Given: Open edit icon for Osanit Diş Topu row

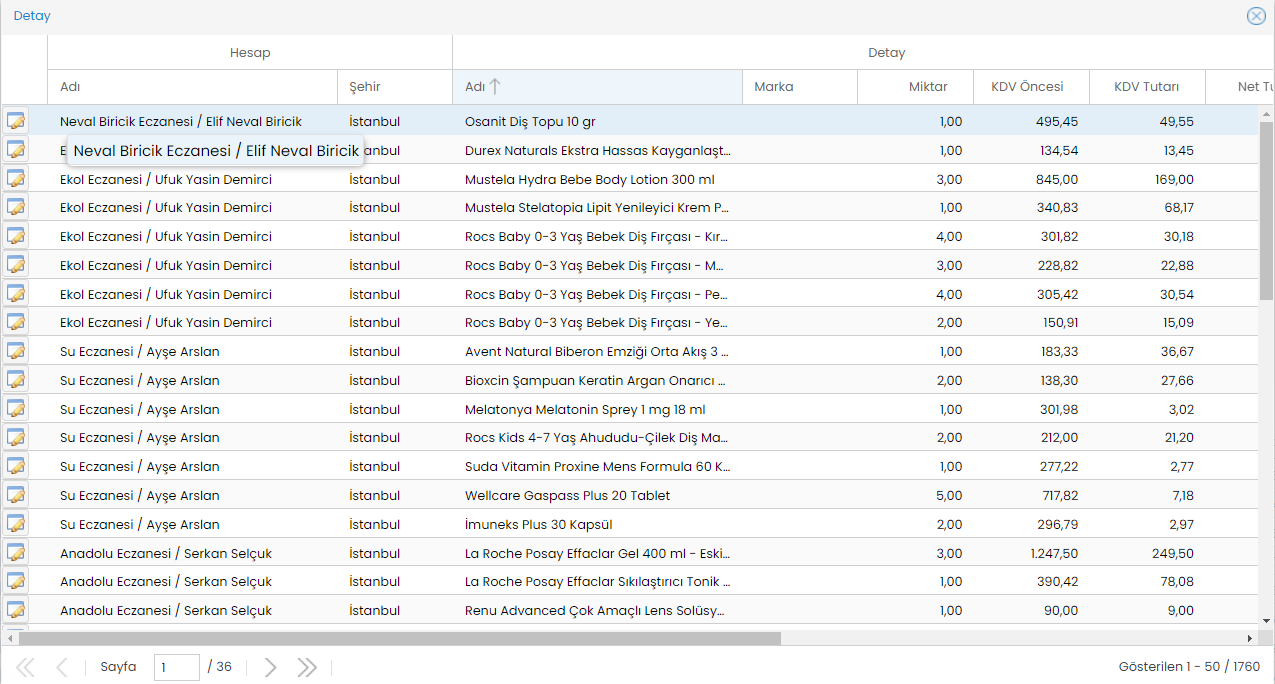Looking at the screenshot, I should 16,121.
